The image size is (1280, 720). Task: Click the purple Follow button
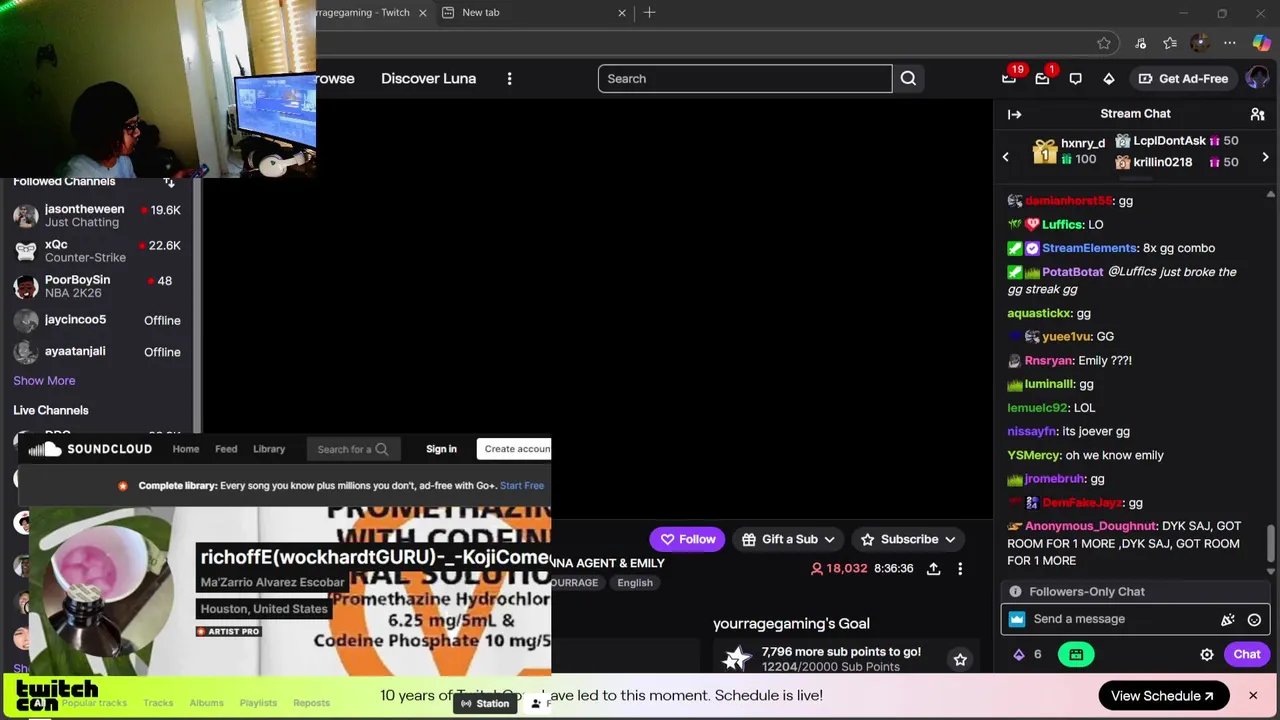coord(687,539)
